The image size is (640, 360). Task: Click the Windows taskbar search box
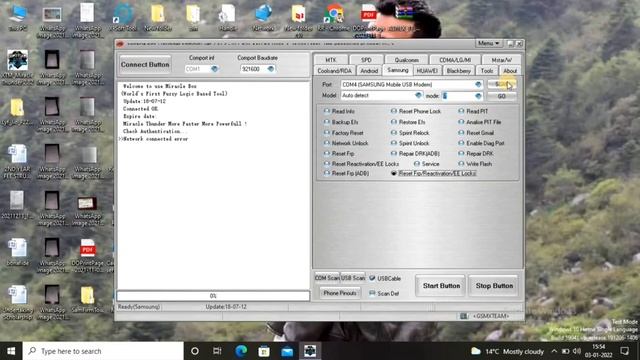pos(103,351)
